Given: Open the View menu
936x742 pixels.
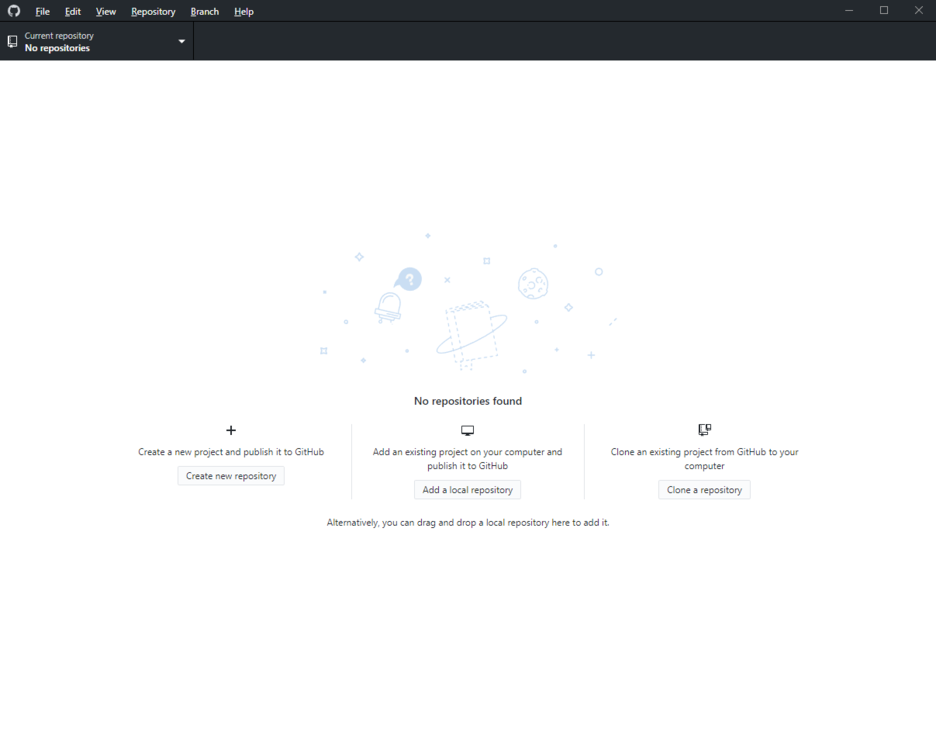Looking at the screenshot, I should [x=105, y=11].
